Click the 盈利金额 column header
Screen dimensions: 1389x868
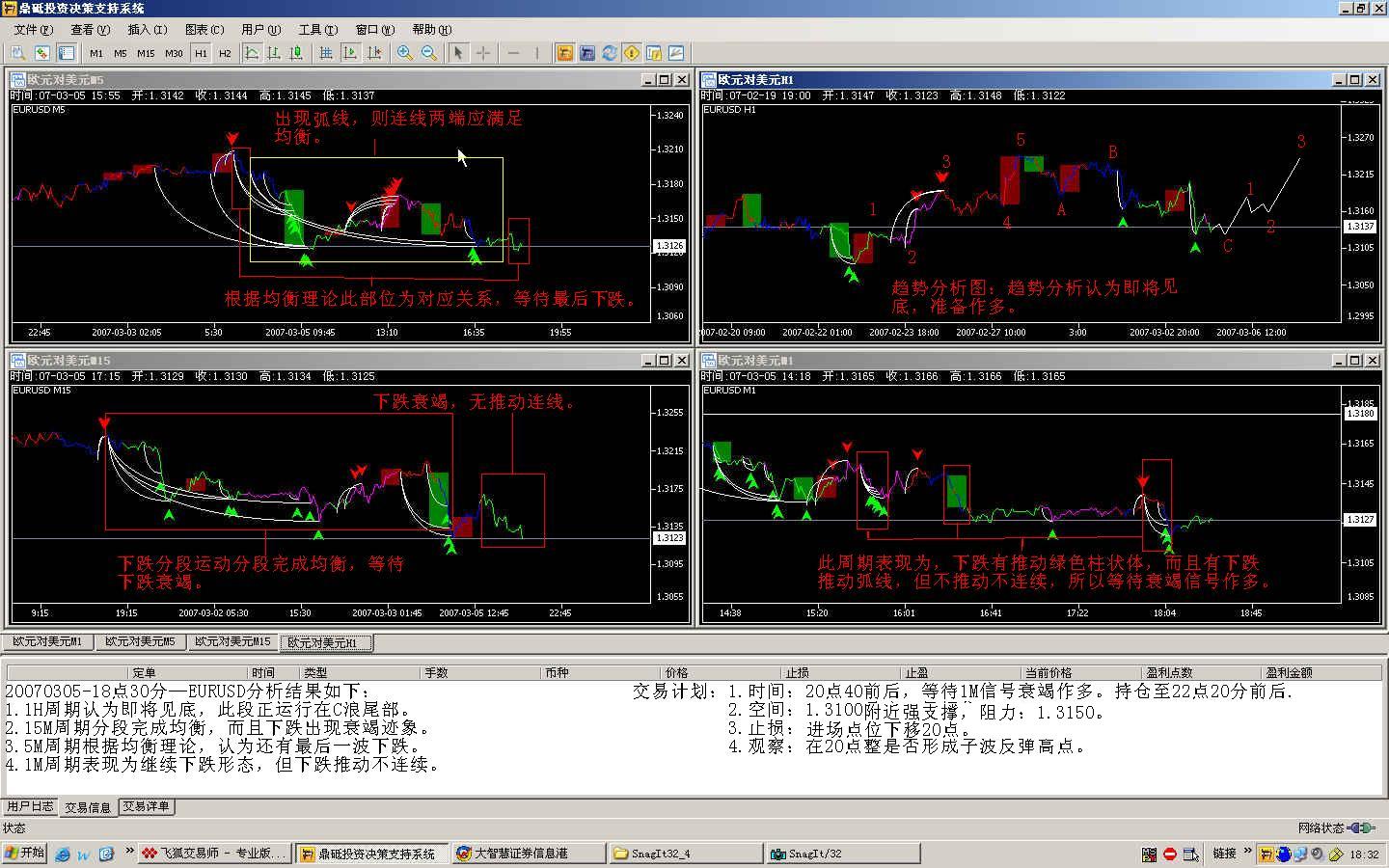pos(1322,672)
